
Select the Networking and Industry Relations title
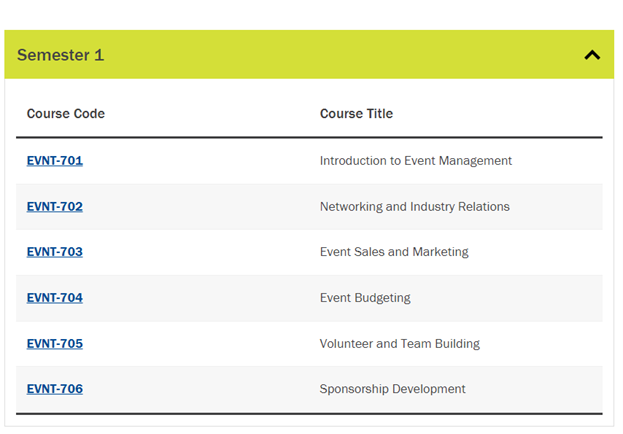pyautogui.click(x=414, y=207)
